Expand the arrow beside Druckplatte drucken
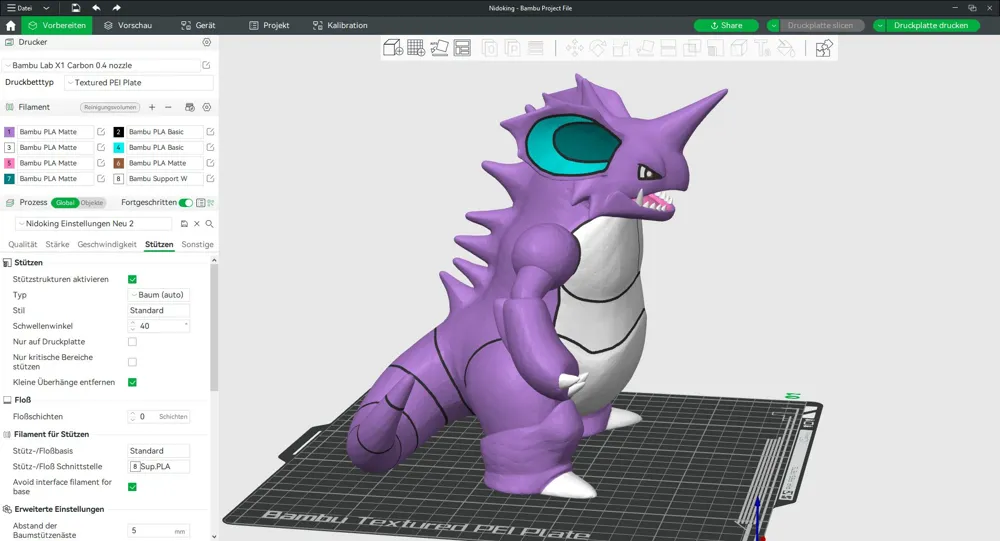The height and width of the screenshot is (541, 1000). point(880,26)
